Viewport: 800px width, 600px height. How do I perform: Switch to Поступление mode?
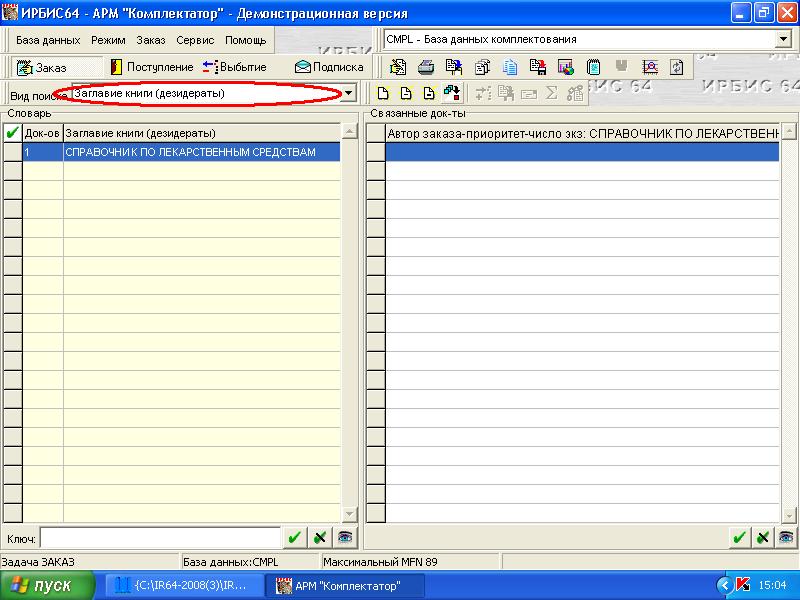151,67
